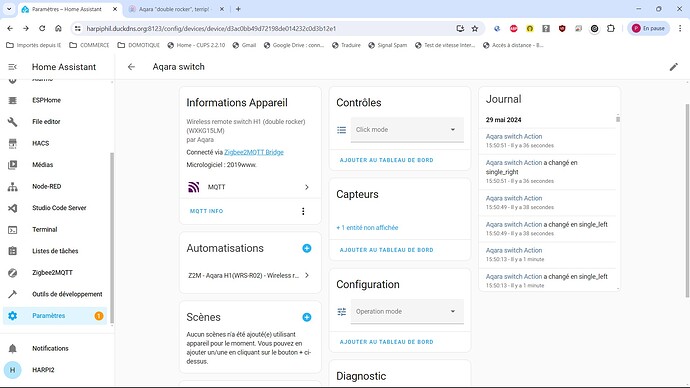The width and height of the screenshot is (690, 388).
Task: Open the En pause profile button
Action: pos(649,29)
